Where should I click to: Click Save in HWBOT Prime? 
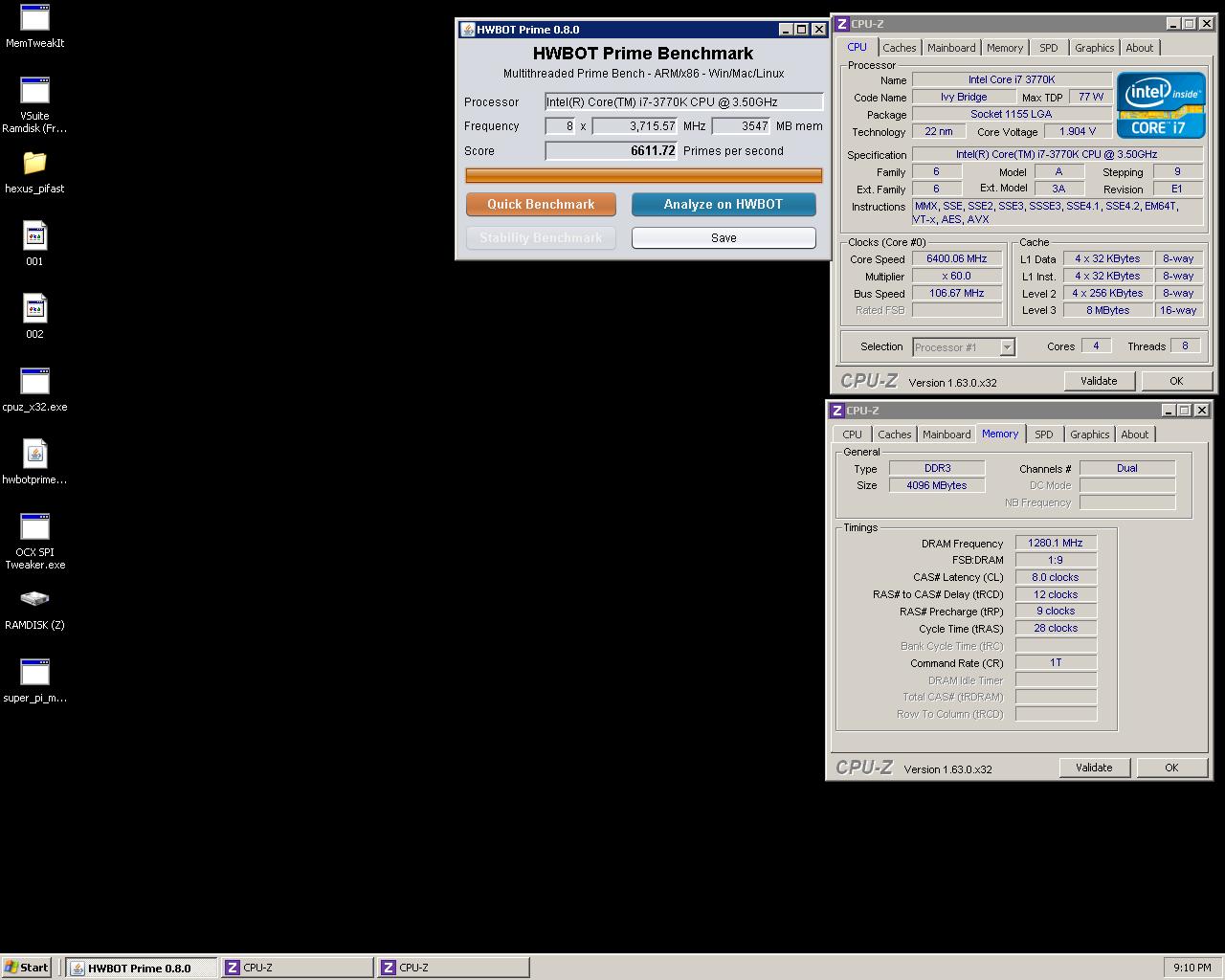(724, 237)
